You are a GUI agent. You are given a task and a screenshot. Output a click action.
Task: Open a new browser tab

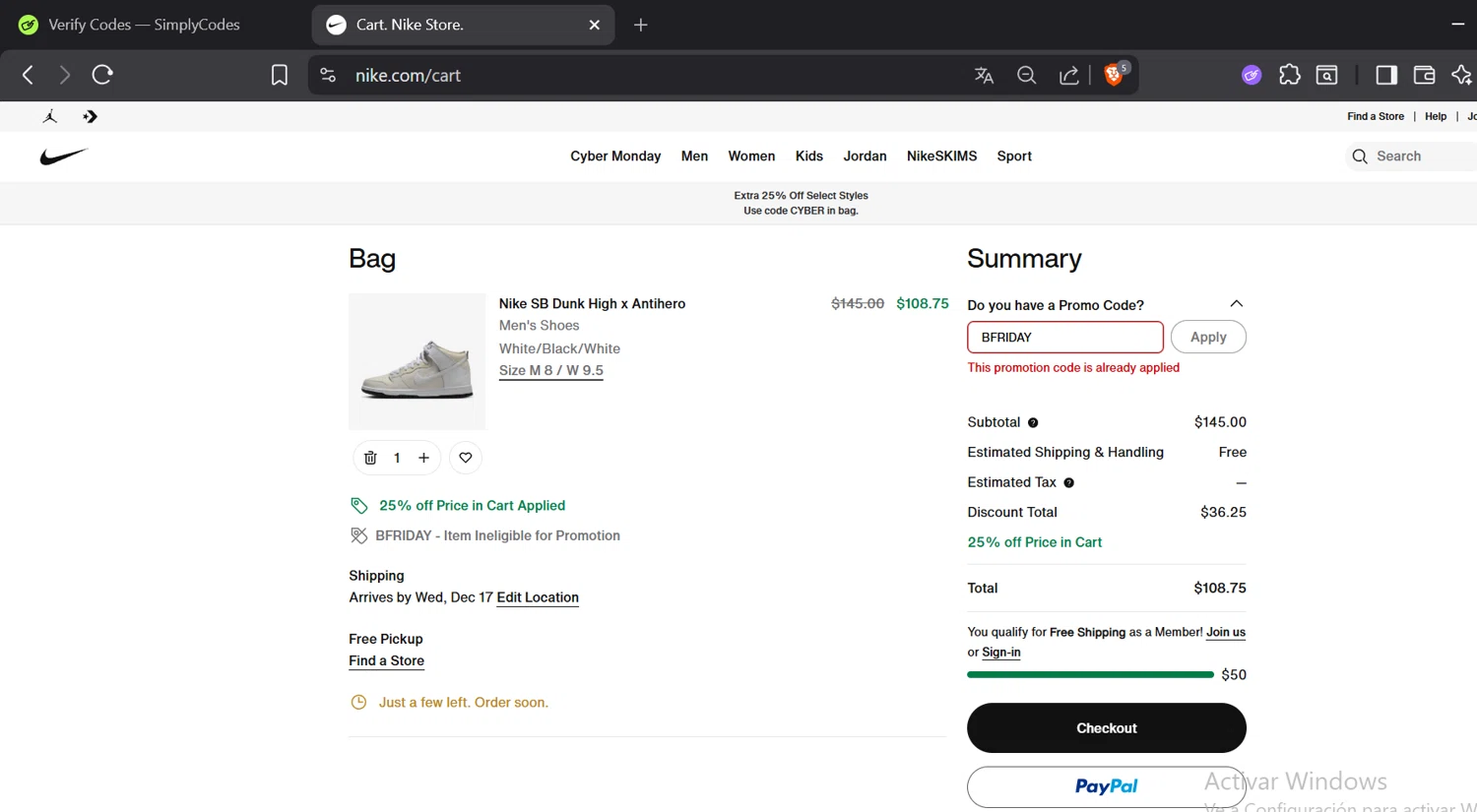(x=641, y=25)
